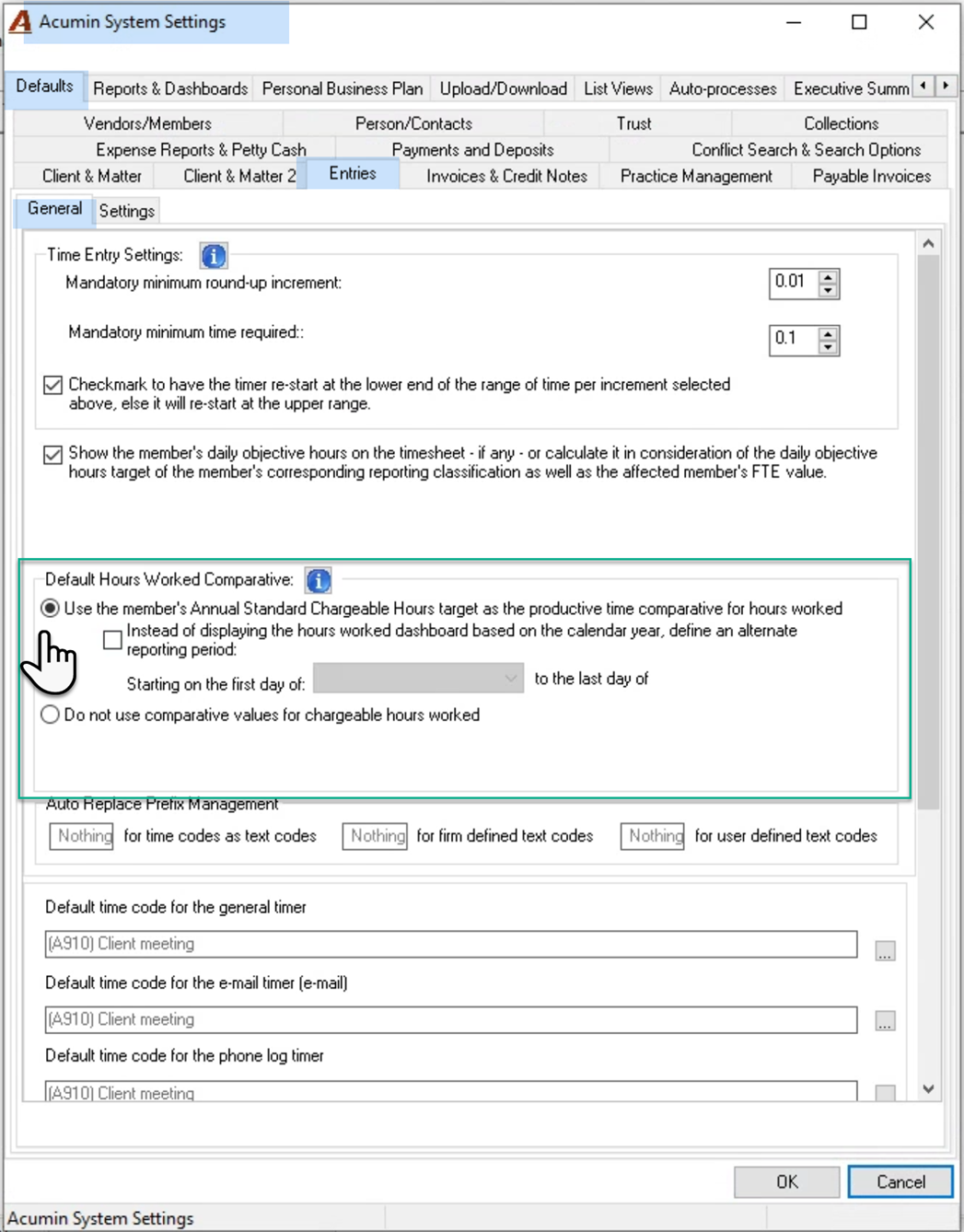Select Annual Standard Chargeable Hours comparative option
The width and height of the screenshot is (964, 1232).
[51, 609]
